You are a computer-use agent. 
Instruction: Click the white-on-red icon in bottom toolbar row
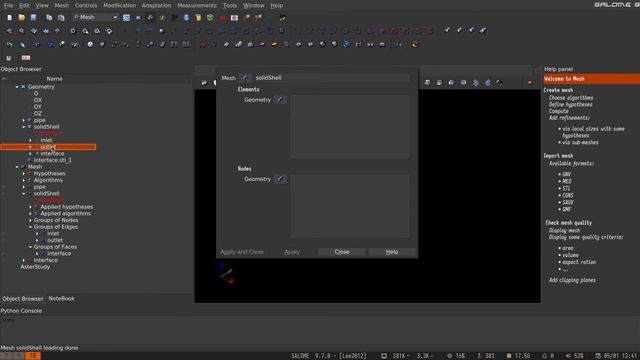pyautogui.click(x=26, y=58)
